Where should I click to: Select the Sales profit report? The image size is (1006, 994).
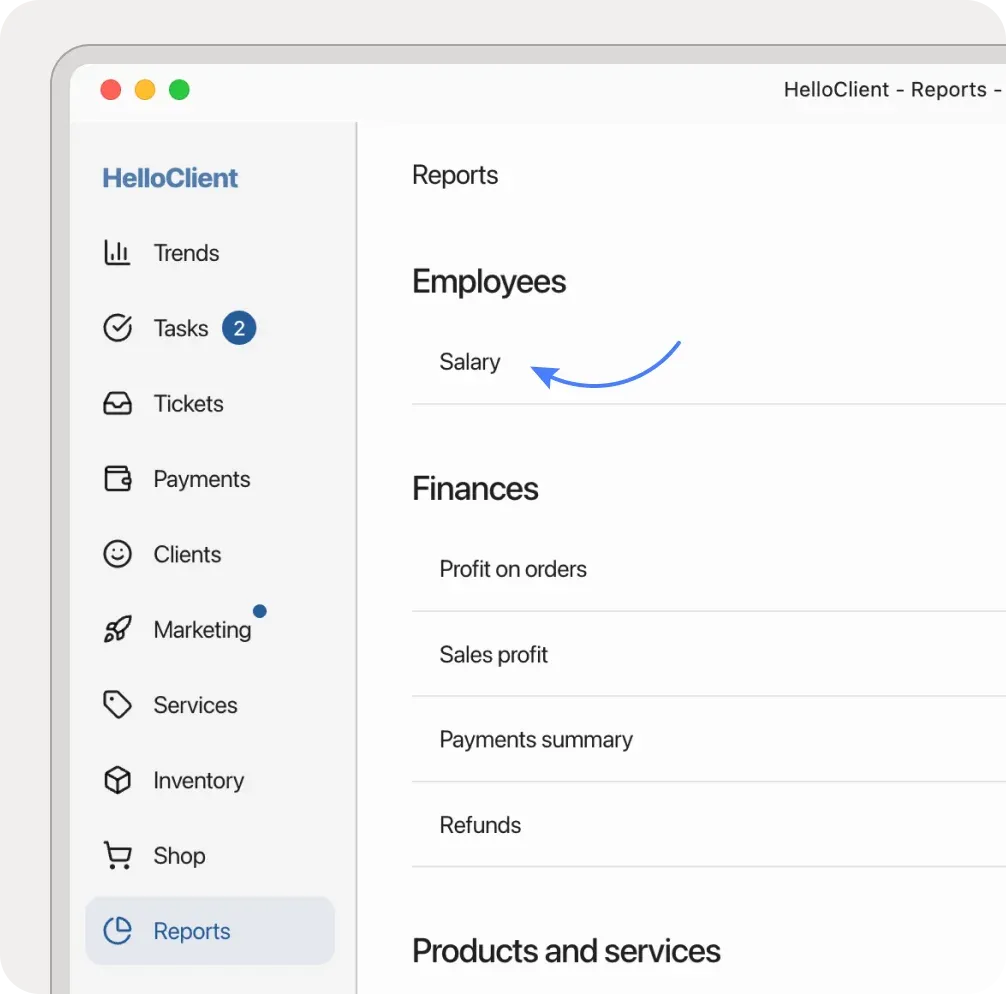494,655
